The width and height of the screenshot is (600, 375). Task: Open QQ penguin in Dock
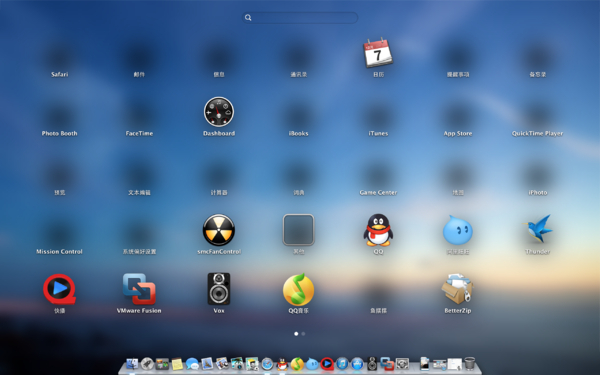point(282,364)
